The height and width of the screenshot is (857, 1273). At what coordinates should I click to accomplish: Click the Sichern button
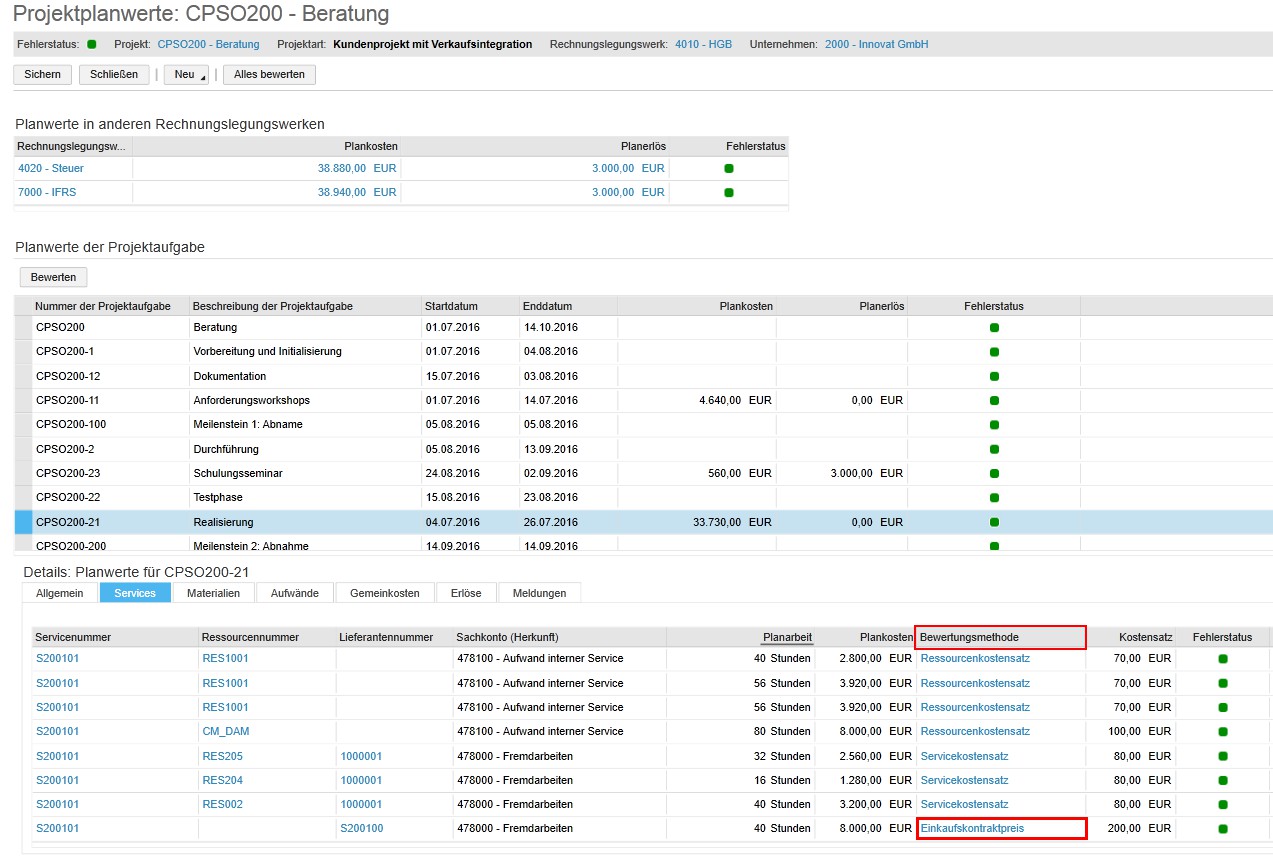pyautogui.click(x=42, y=74)
